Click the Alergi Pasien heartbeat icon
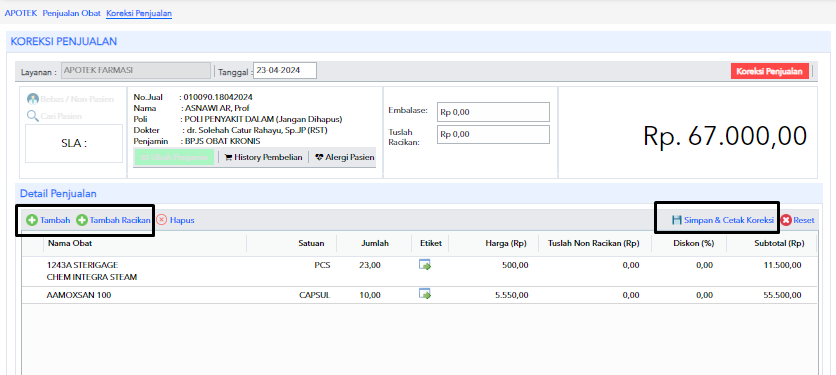This screenshot has height=375, width=836. click(319, 157)
